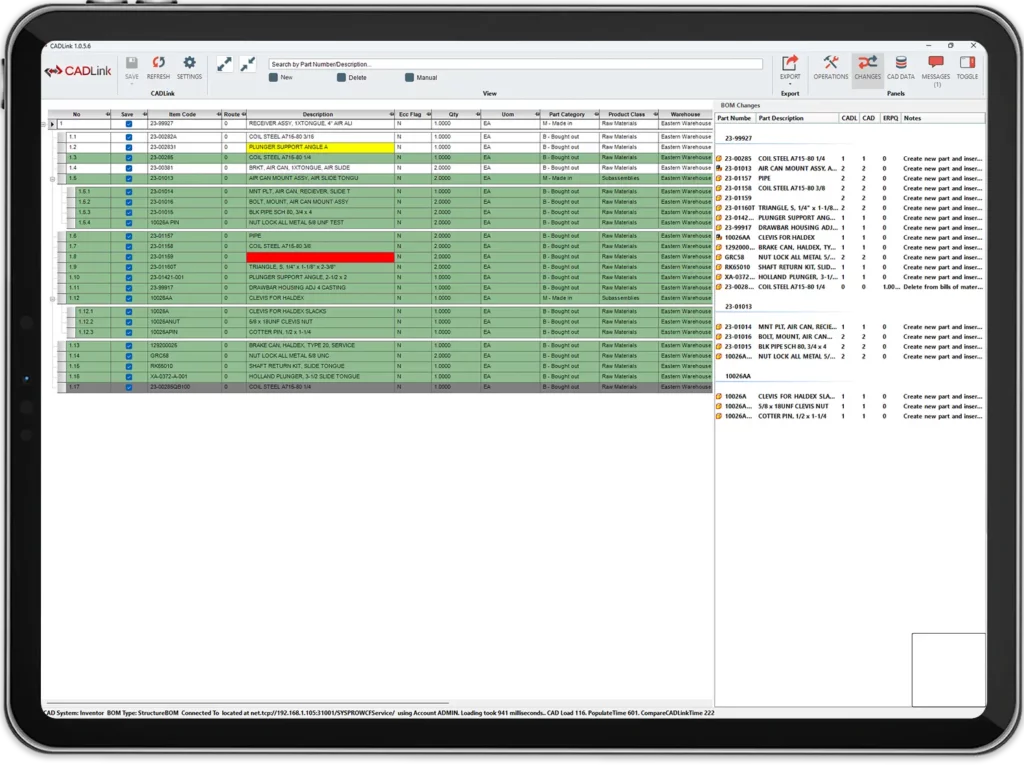Click the part icon beside RK65010 in BOM Changes
The width and height of the screenshot is (1024, 775).
click(719, 267)
